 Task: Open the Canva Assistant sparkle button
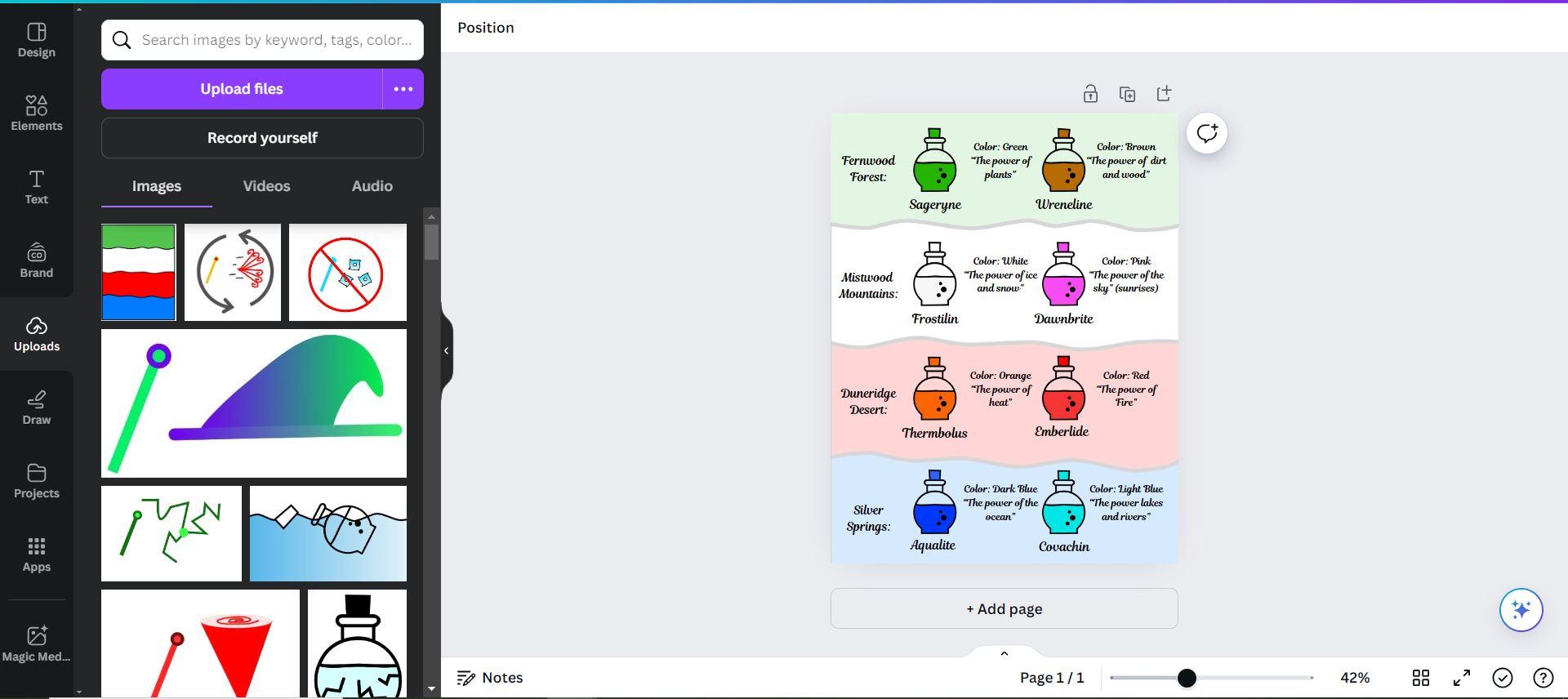click(x=1521, y=609)
